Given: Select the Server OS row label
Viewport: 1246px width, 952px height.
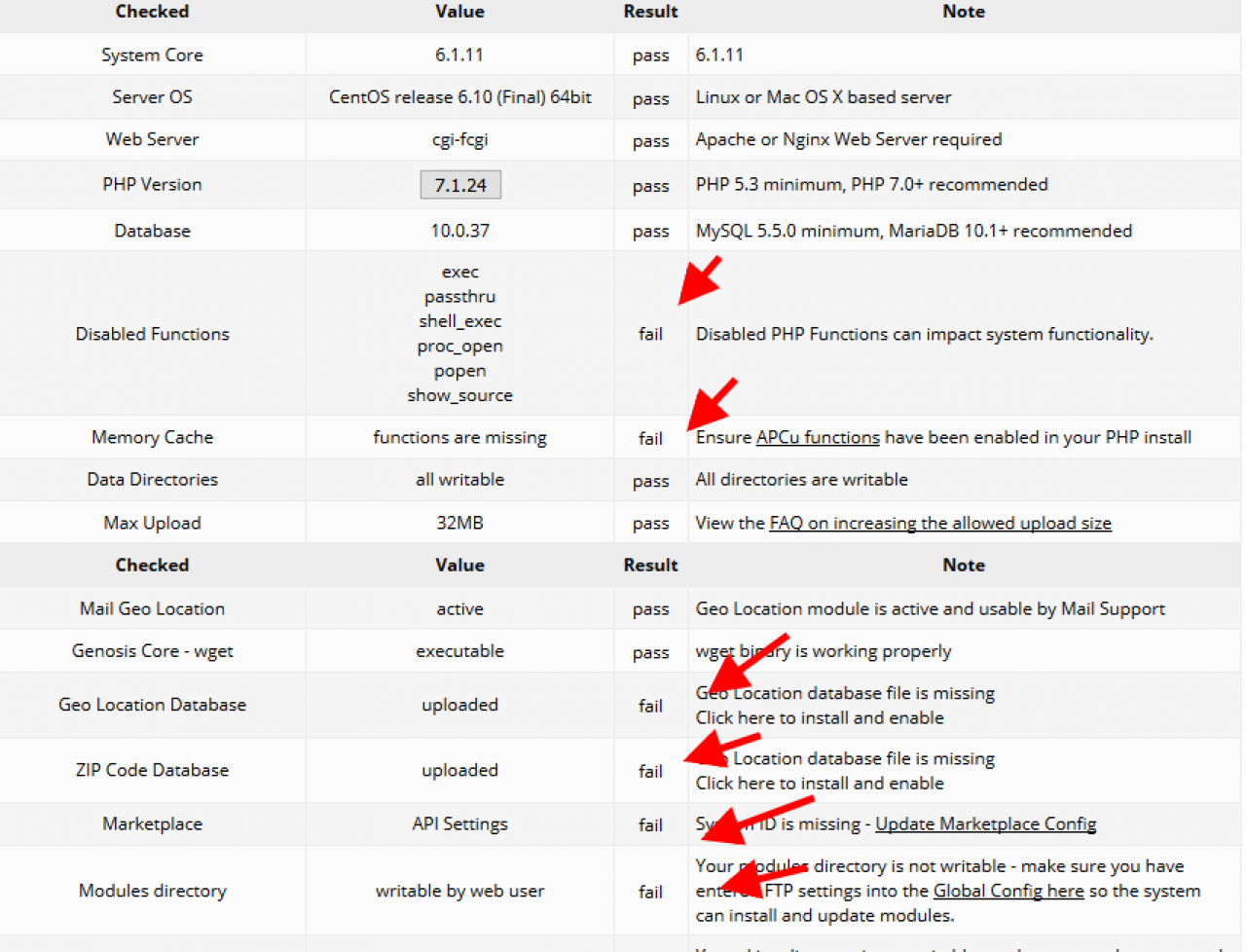Looking at the screenshot, I should (152, 96).
